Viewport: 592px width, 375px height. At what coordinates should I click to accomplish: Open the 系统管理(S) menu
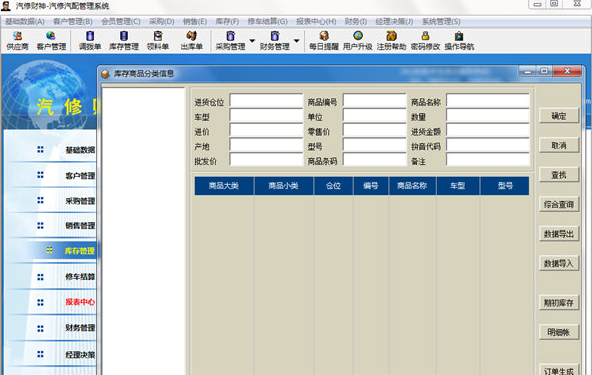tap(441, 22)
